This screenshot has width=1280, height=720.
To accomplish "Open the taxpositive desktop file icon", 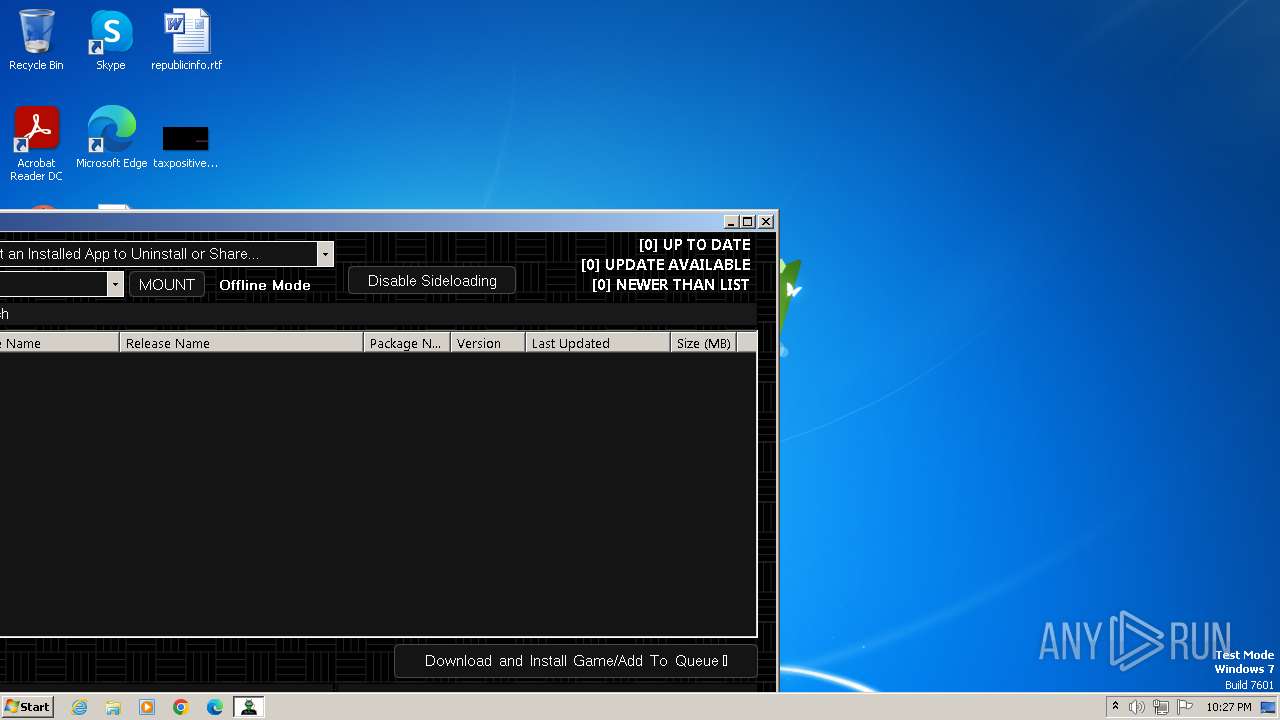I will (186, 145).
